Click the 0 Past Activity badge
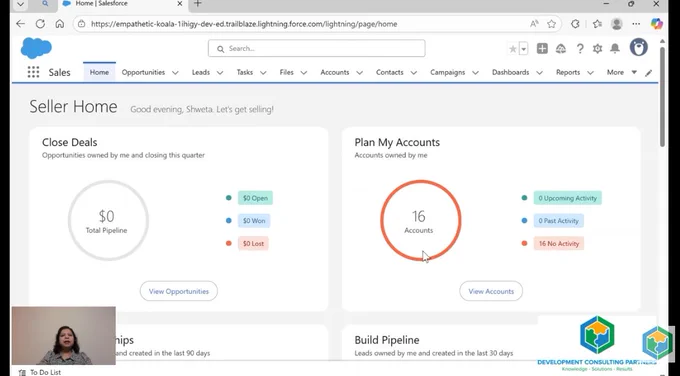 (559, 221)
